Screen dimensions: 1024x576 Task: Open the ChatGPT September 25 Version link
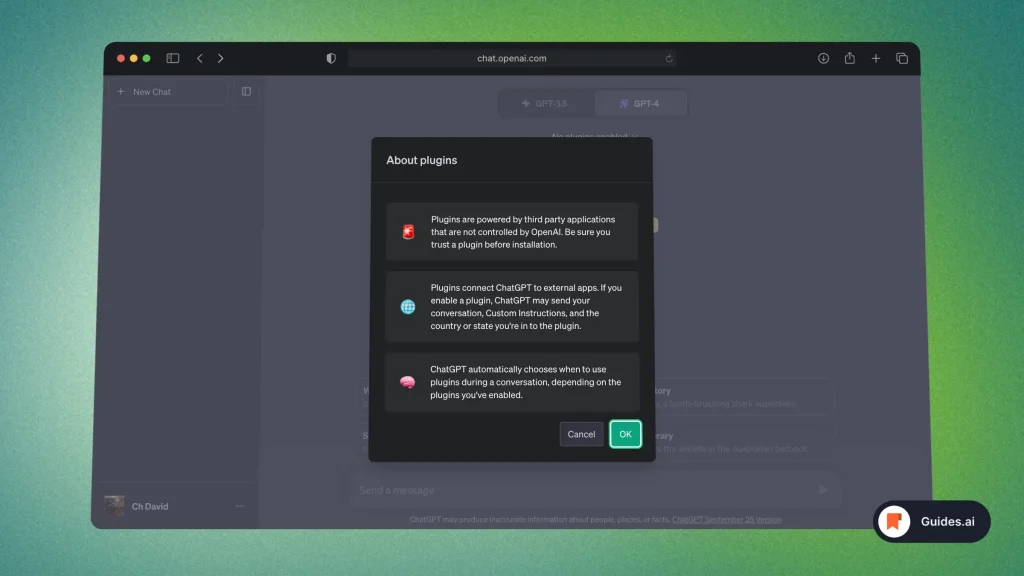click(726, 520)
